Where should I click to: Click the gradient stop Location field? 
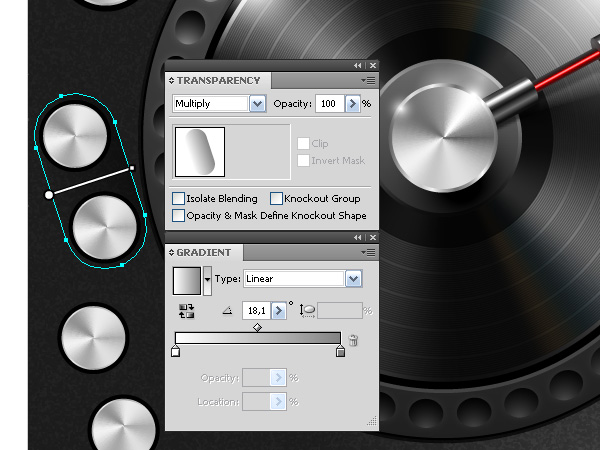[256, 402]
